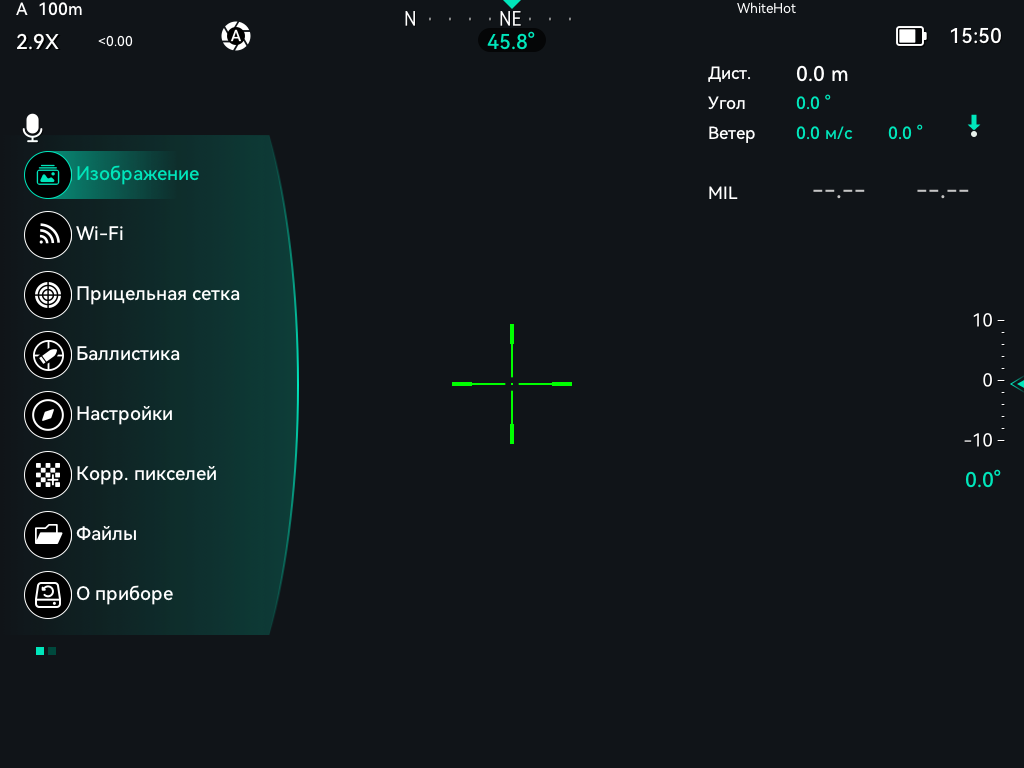The image size is (1024, 768).
Task: Tap the microphone icon
Action: pos(32,128)
